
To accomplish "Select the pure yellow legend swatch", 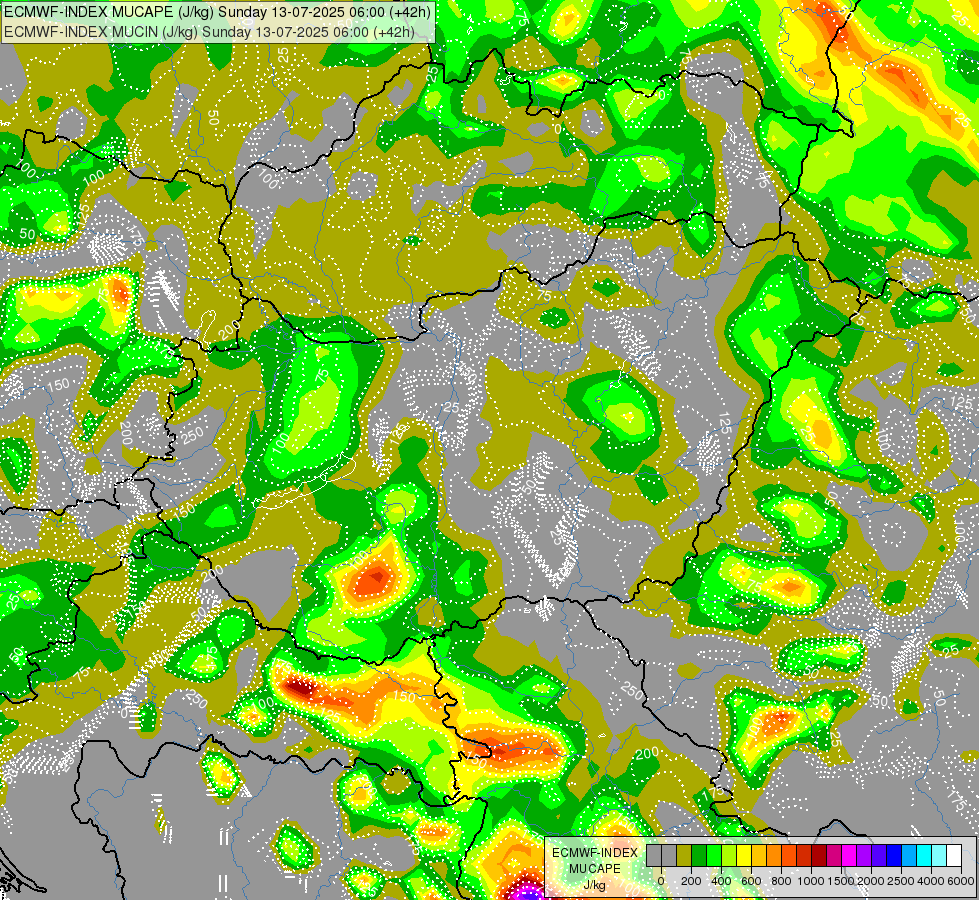I will (744, 855).
